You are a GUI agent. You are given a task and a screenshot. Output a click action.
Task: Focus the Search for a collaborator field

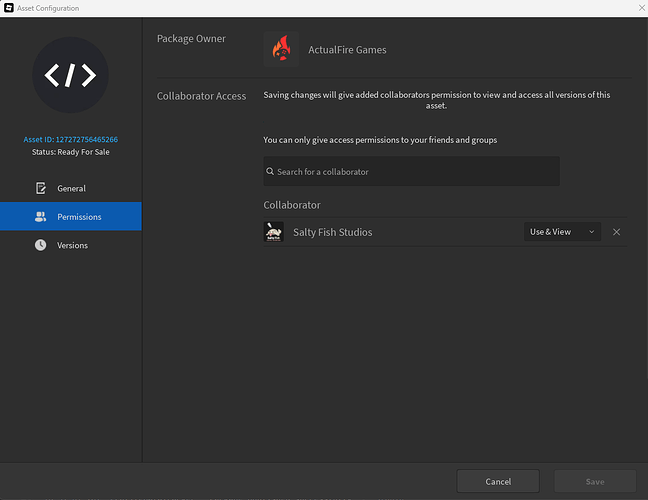(412, 172)
